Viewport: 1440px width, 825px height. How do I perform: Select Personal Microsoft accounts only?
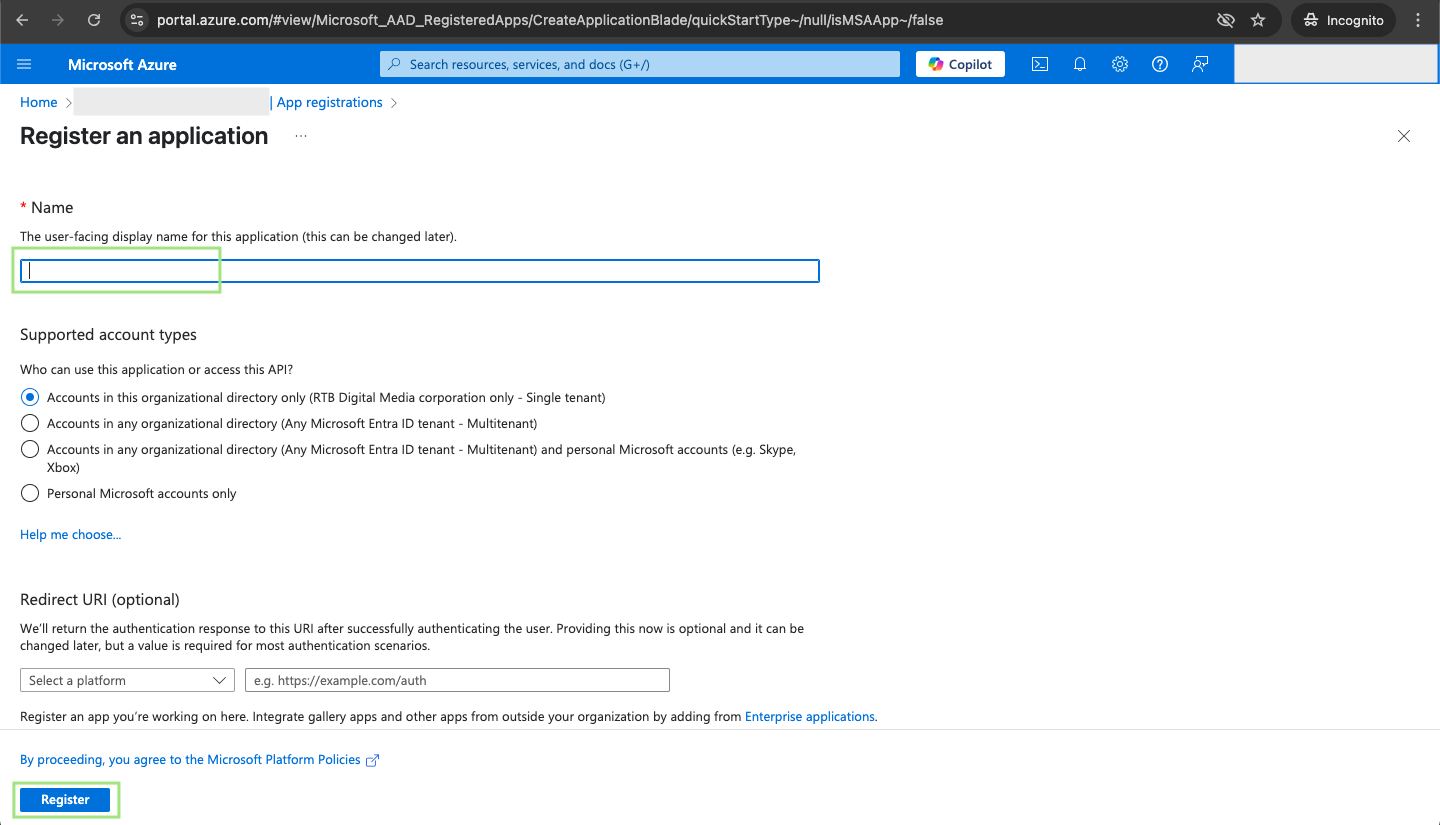click(x=30, y=493)
